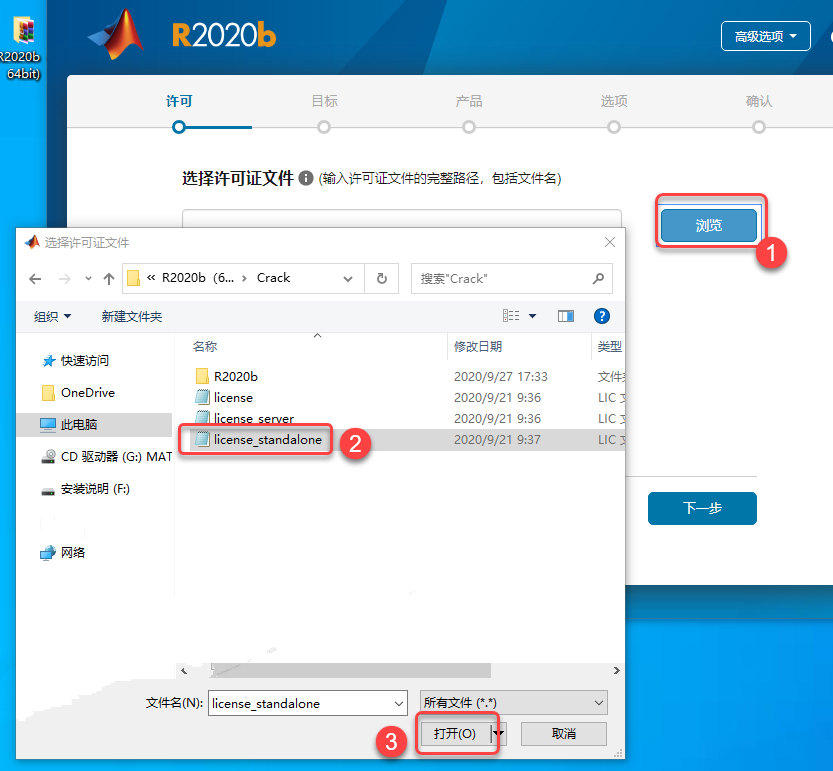Select the R2020b 64bit archive desktop icon

click(x=22, y=48)
